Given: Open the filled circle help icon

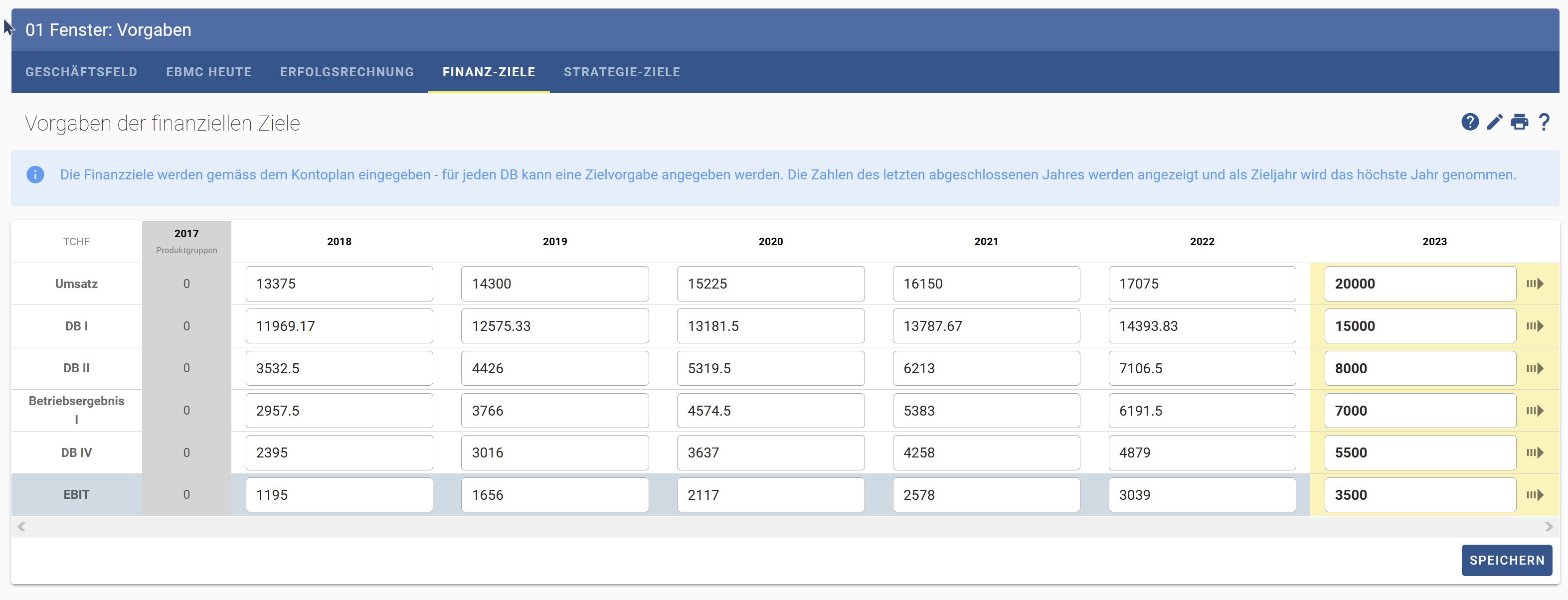Looking at the screenshot, I should [1469, 122].
